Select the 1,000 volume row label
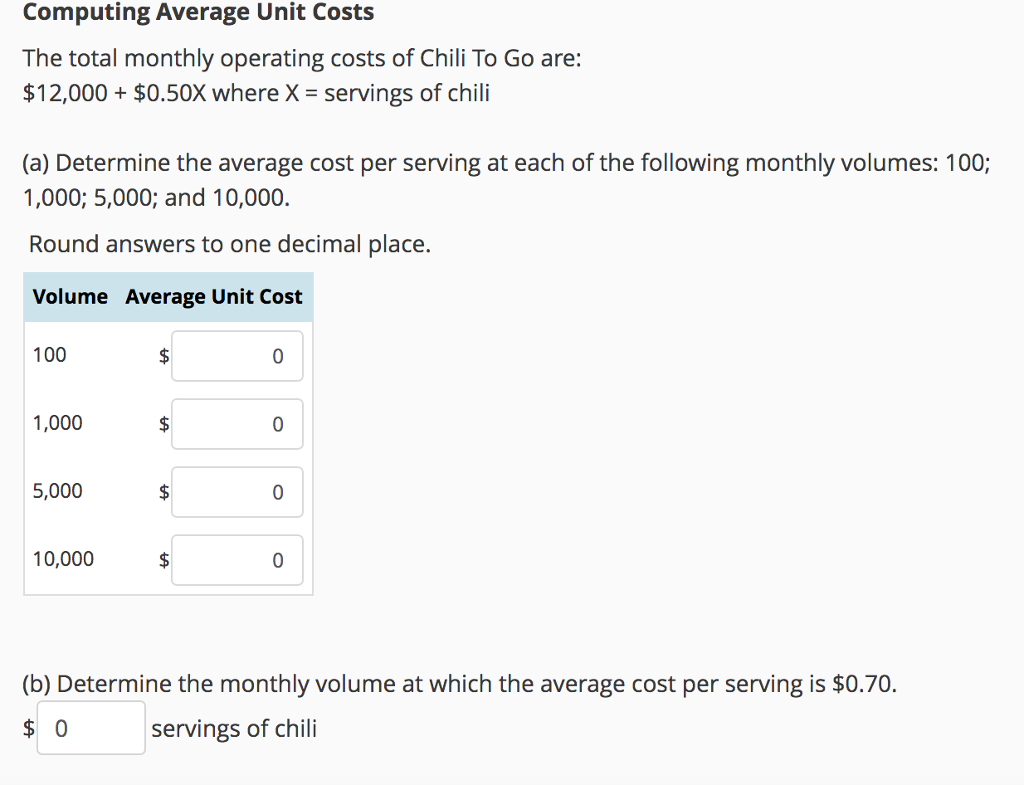Viewport: 1024px width, 785px height. [57, 422]
